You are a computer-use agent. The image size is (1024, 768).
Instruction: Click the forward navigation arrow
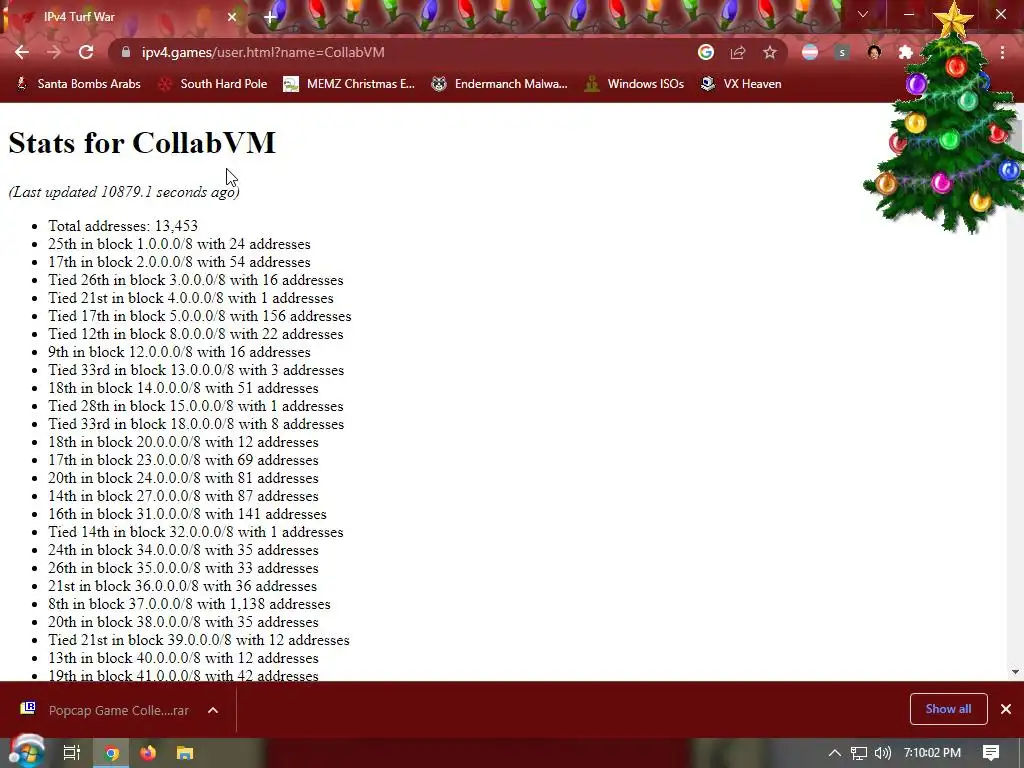click(x=54, y=52)
